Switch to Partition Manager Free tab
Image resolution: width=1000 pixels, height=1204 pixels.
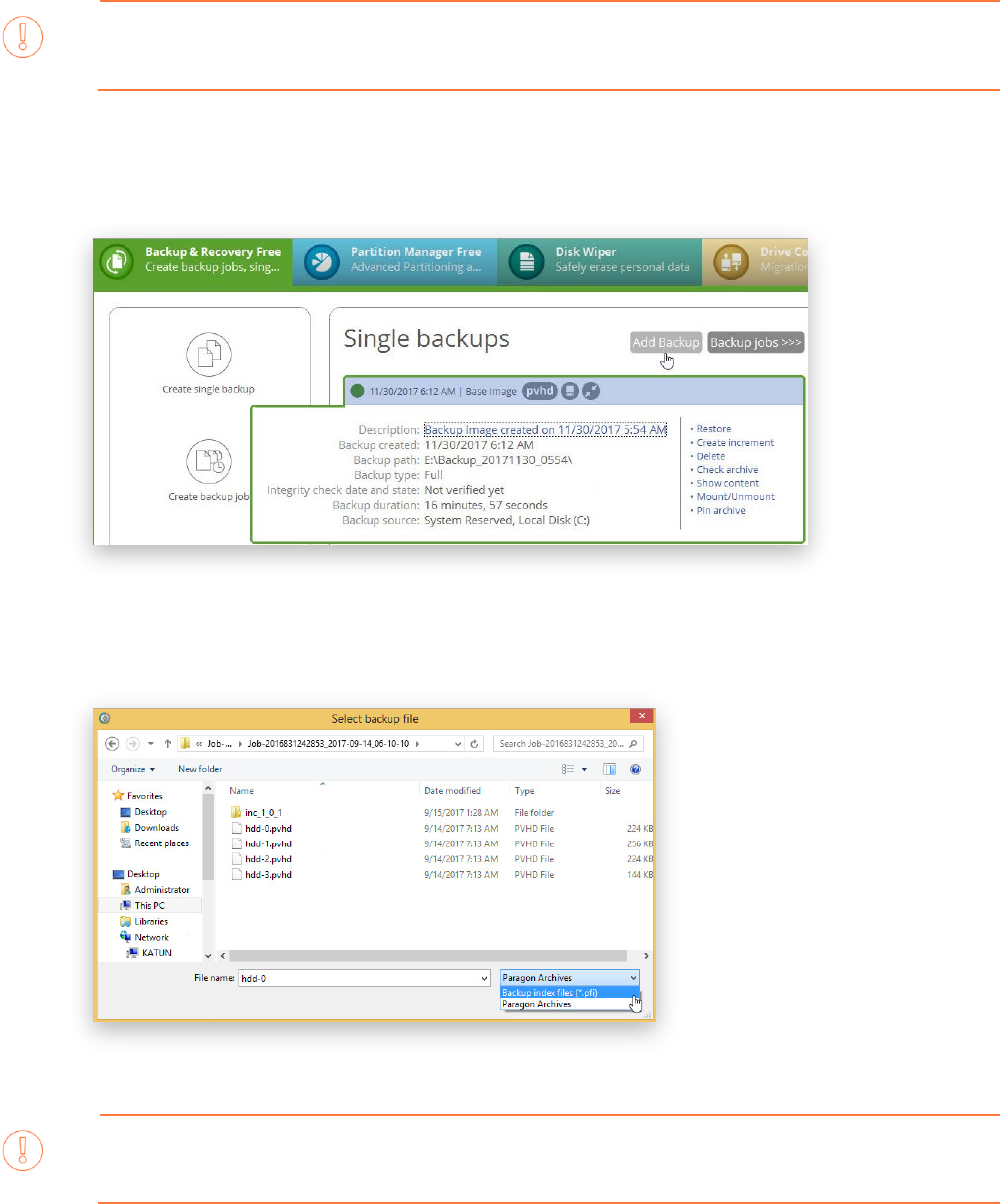[x=396, y=260]
